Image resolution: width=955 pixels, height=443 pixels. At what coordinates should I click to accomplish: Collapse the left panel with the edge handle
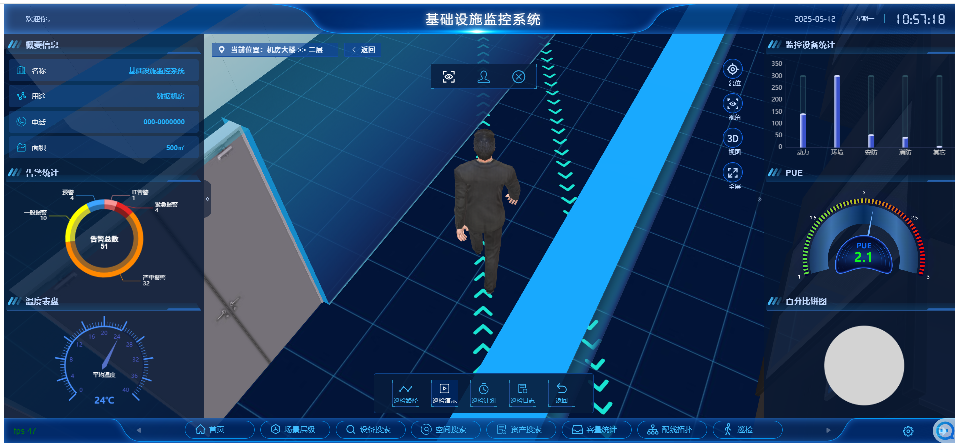coord(207,199)
